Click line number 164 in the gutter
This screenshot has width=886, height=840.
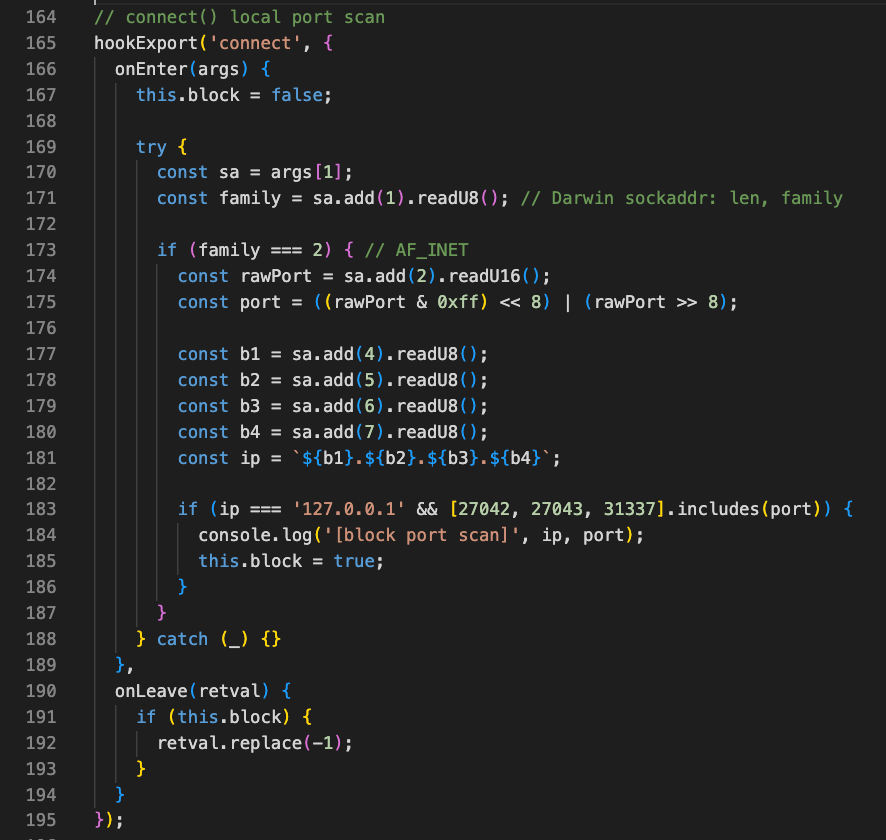(x=41, y=17)
